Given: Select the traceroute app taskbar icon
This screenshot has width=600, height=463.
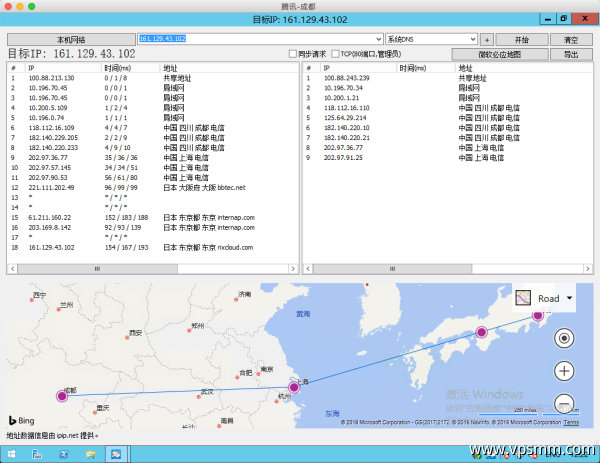Looking at the screenshot, I should pyautogui.click(x=116, y=454).
